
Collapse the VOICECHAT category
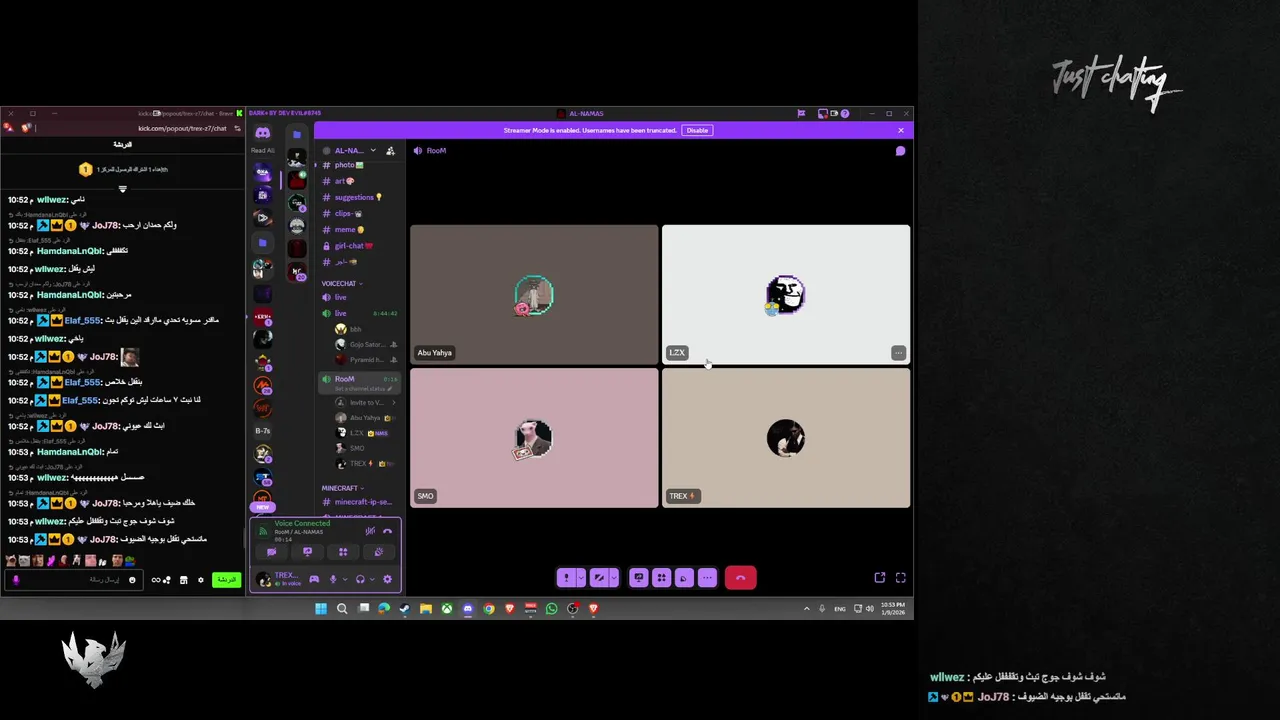341,284
